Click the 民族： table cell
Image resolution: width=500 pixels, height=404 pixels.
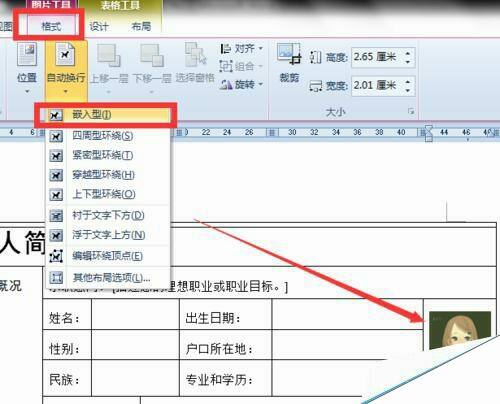[x=67, y=378]
